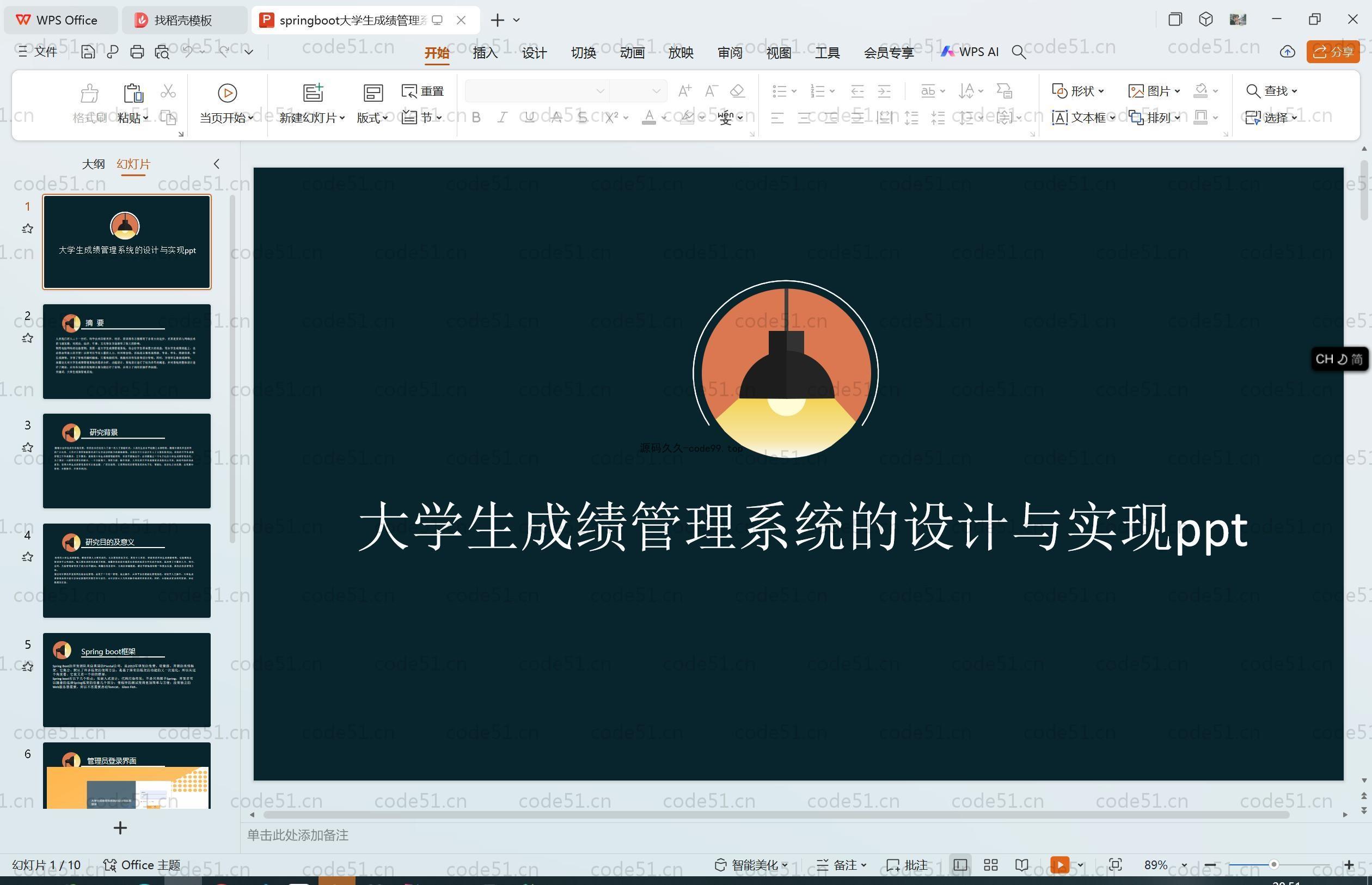Click the WPS Office home tab
The width and height of the screenshot is (1372, 885).
coord(60,20)
